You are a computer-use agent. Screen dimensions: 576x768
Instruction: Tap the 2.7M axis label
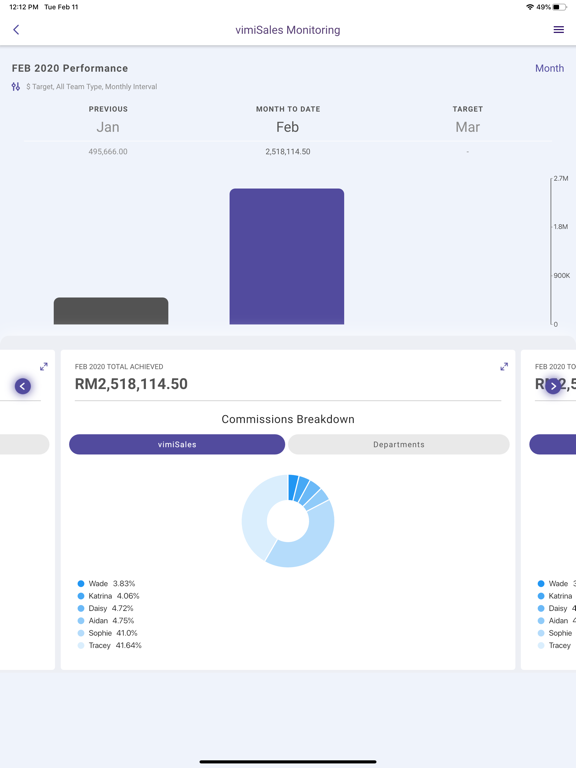561,178
